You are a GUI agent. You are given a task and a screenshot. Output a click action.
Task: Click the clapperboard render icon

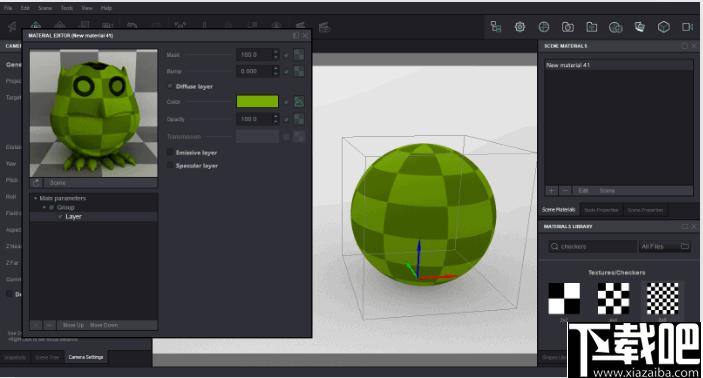point(325,27)
